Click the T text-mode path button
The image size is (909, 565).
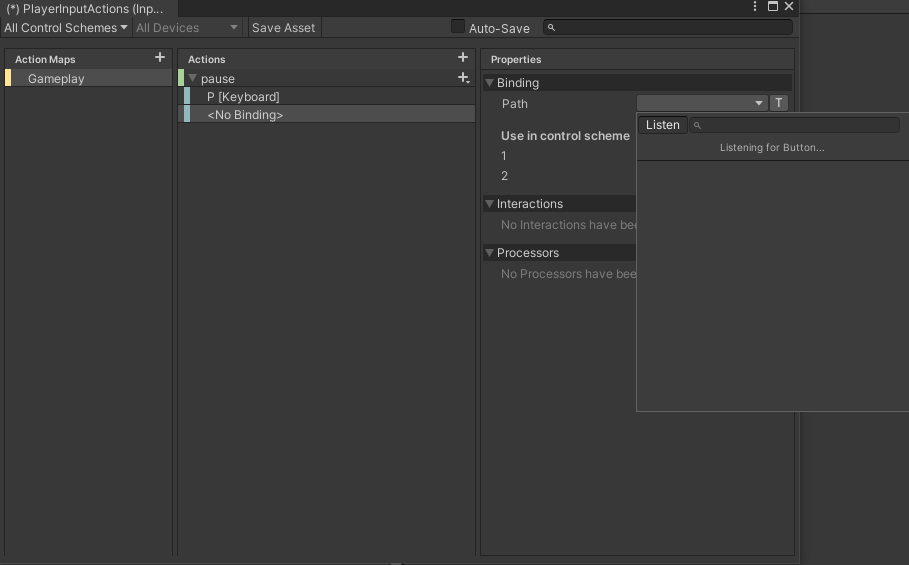point(779,103)
